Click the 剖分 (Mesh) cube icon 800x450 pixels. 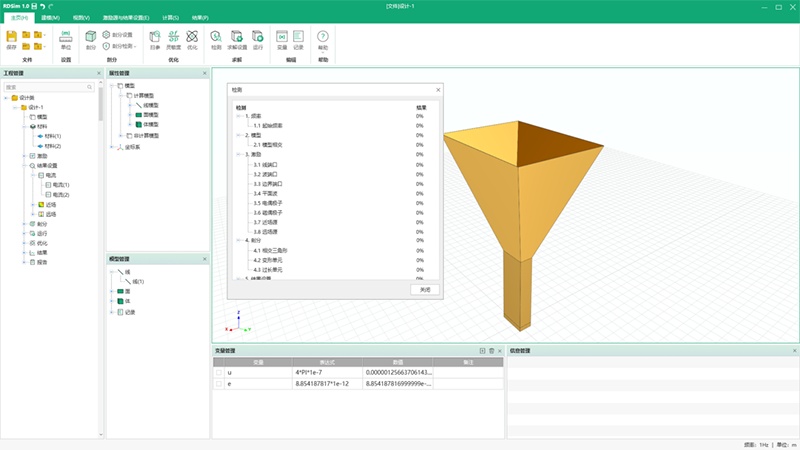[x=91, y=38]
